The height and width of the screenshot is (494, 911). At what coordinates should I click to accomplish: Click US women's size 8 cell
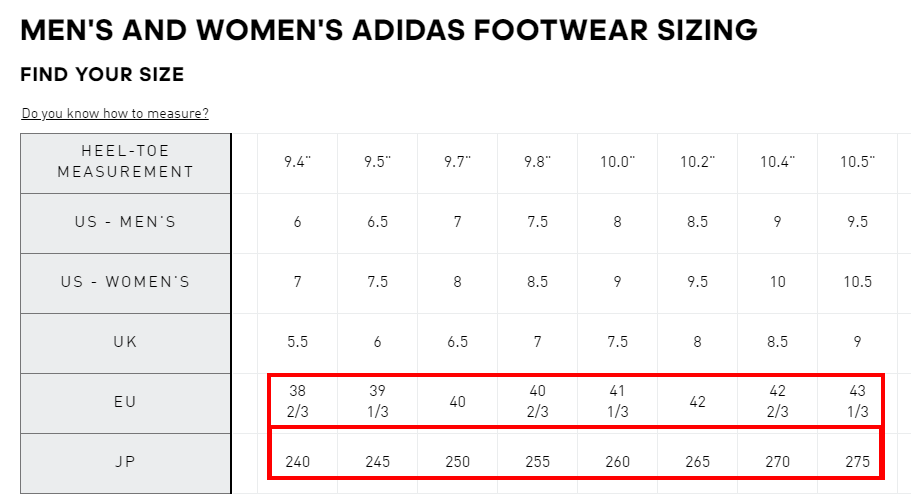(x=458, y=282)
